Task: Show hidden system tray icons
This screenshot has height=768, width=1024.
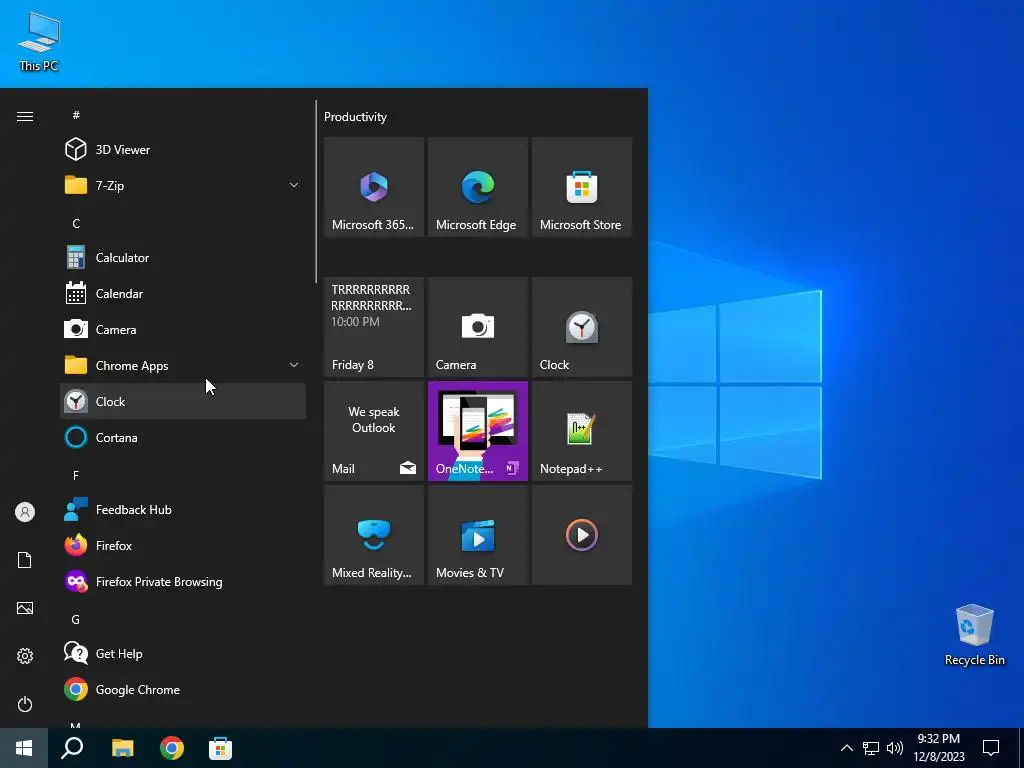Action: point(846,748)
